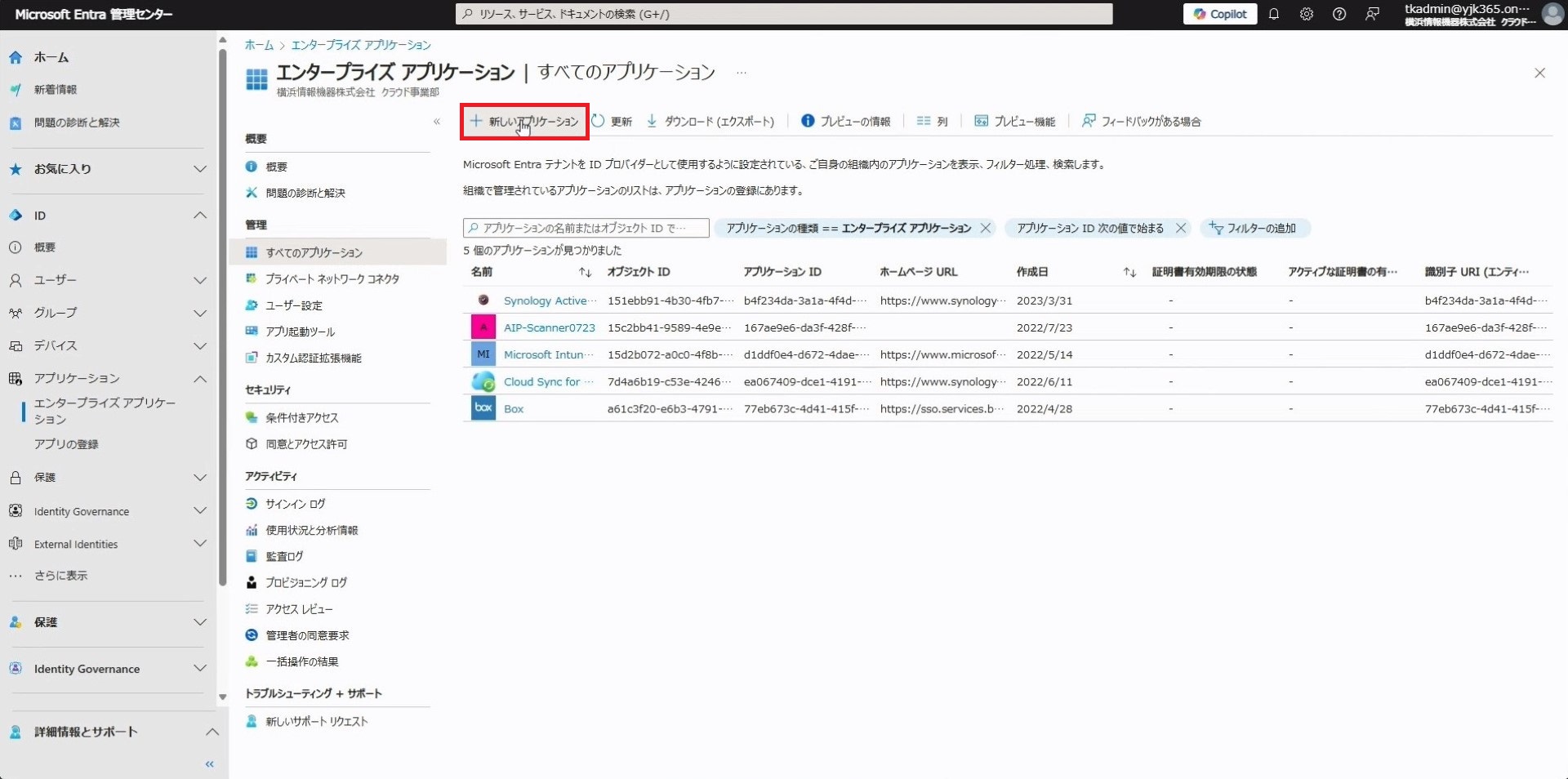Screen dimensions: 1568x779
Task: Click フィードバックがある場合 toolbar item
Action: (1141, 121)
